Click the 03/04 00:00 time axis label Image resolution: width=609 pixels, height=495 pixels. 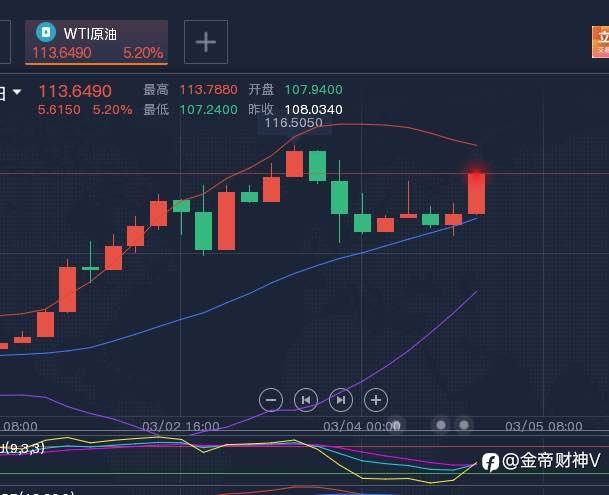(x=362, y=426)
